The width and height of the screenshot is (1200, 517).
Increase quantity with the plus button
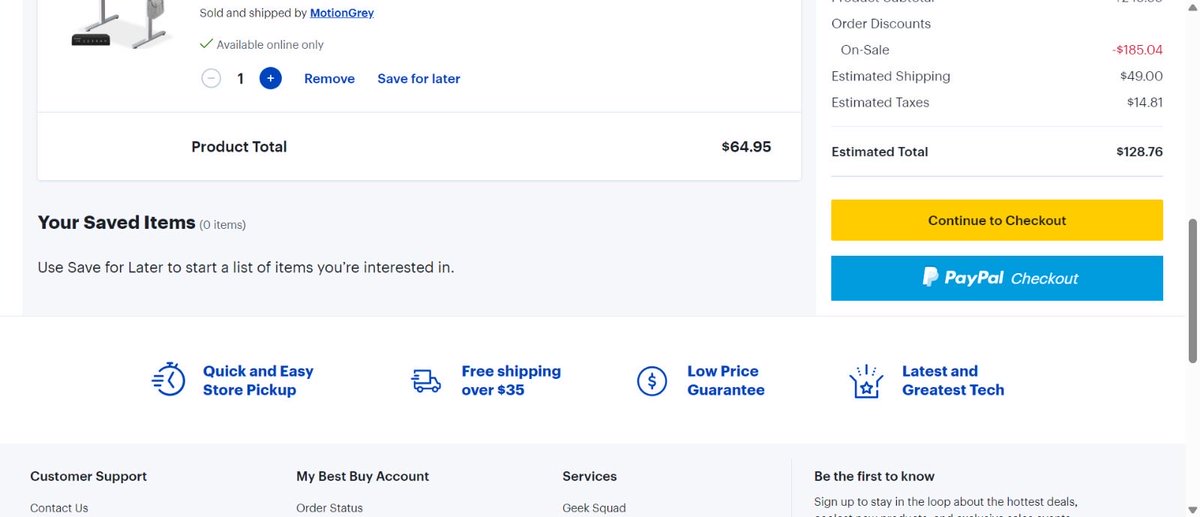(270, 78)
